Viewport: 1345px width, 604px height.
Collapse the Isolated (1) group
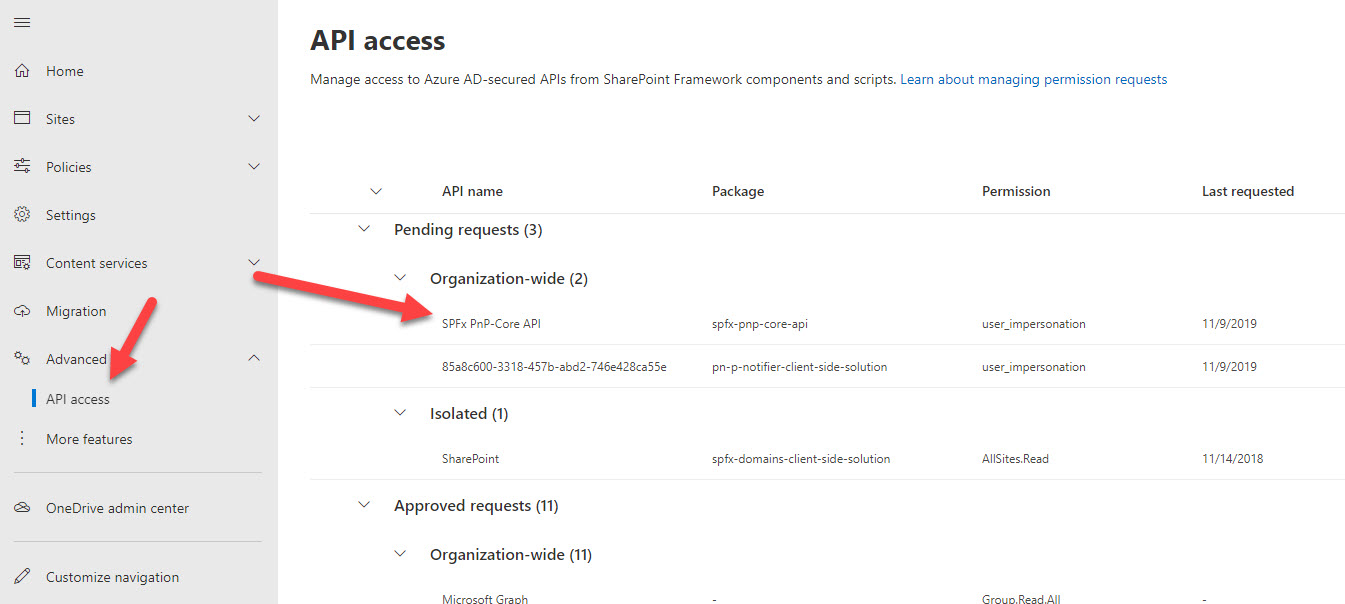(400, 413)
